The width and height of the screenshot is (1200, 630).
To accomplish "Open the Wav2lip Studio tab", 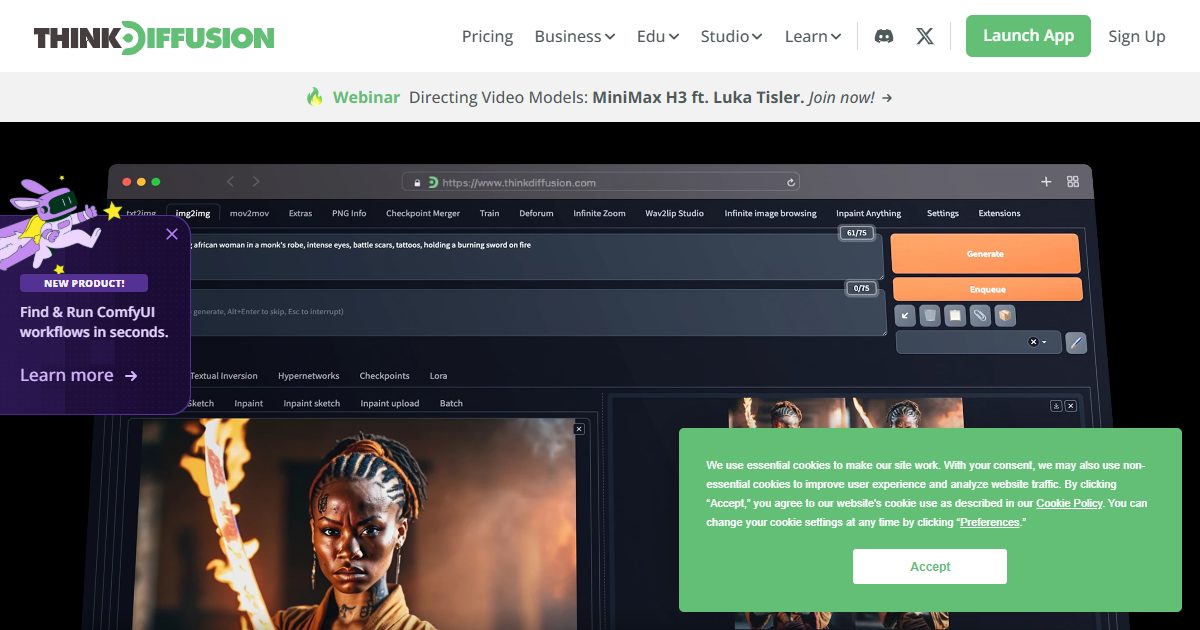I will [x=674, y=213].
